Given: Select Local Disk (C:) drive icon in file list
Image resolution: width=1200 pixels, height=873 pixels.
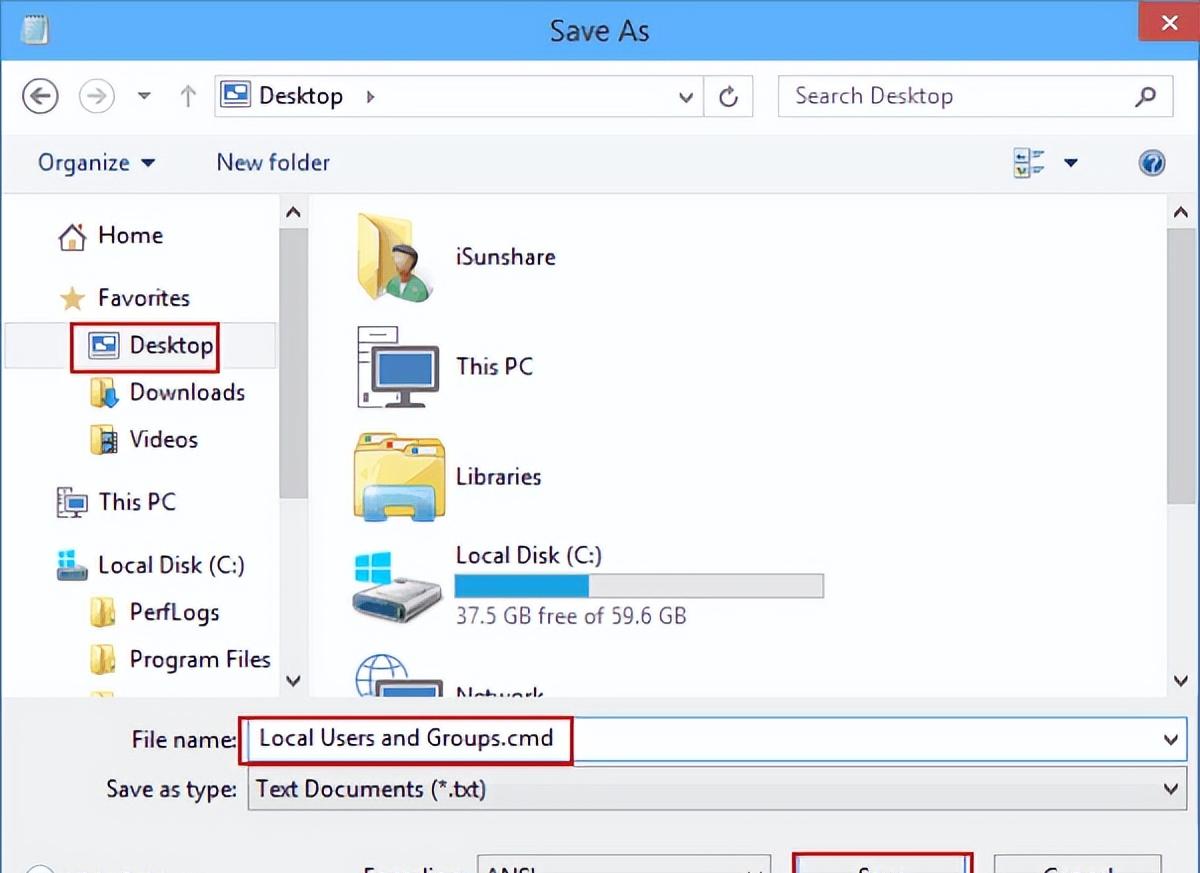Looking at the screenshot, I should [x=397, y=587].
